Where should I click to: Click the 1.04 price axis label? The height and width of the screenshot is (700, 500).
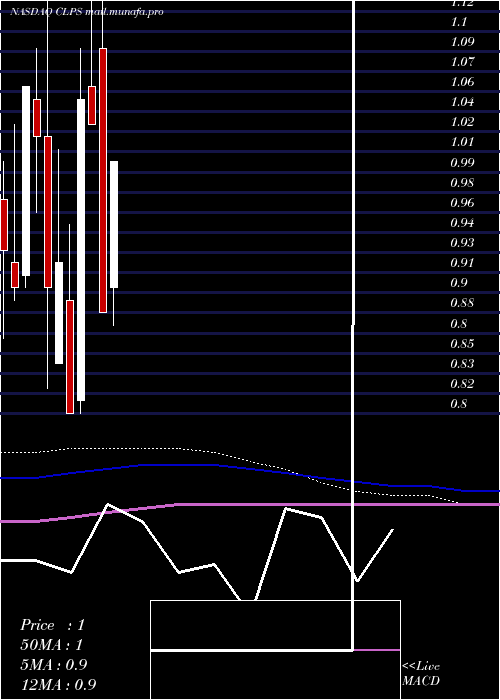463,102
